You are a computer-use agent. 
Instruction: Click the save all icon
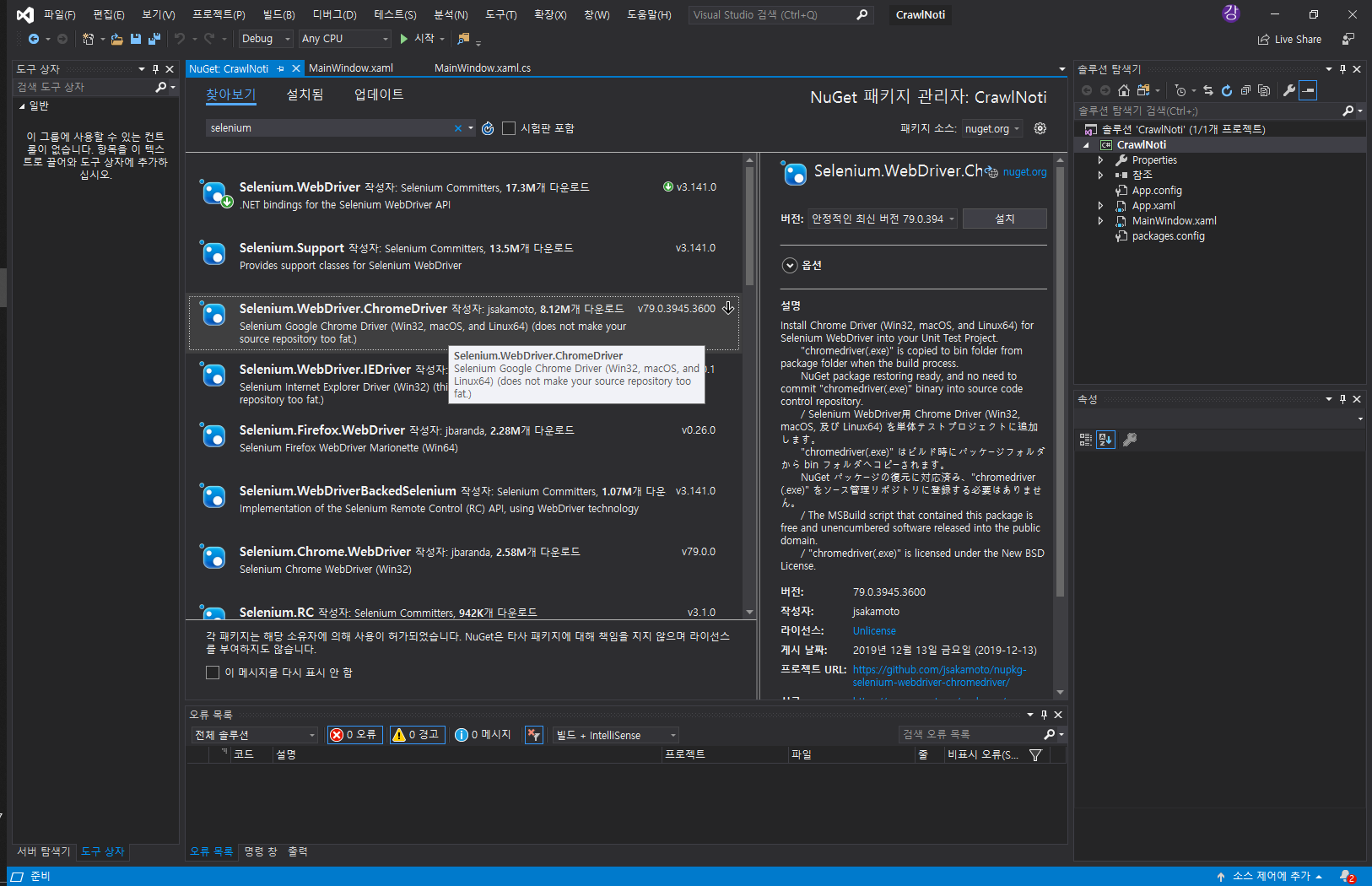coord(154,39)
